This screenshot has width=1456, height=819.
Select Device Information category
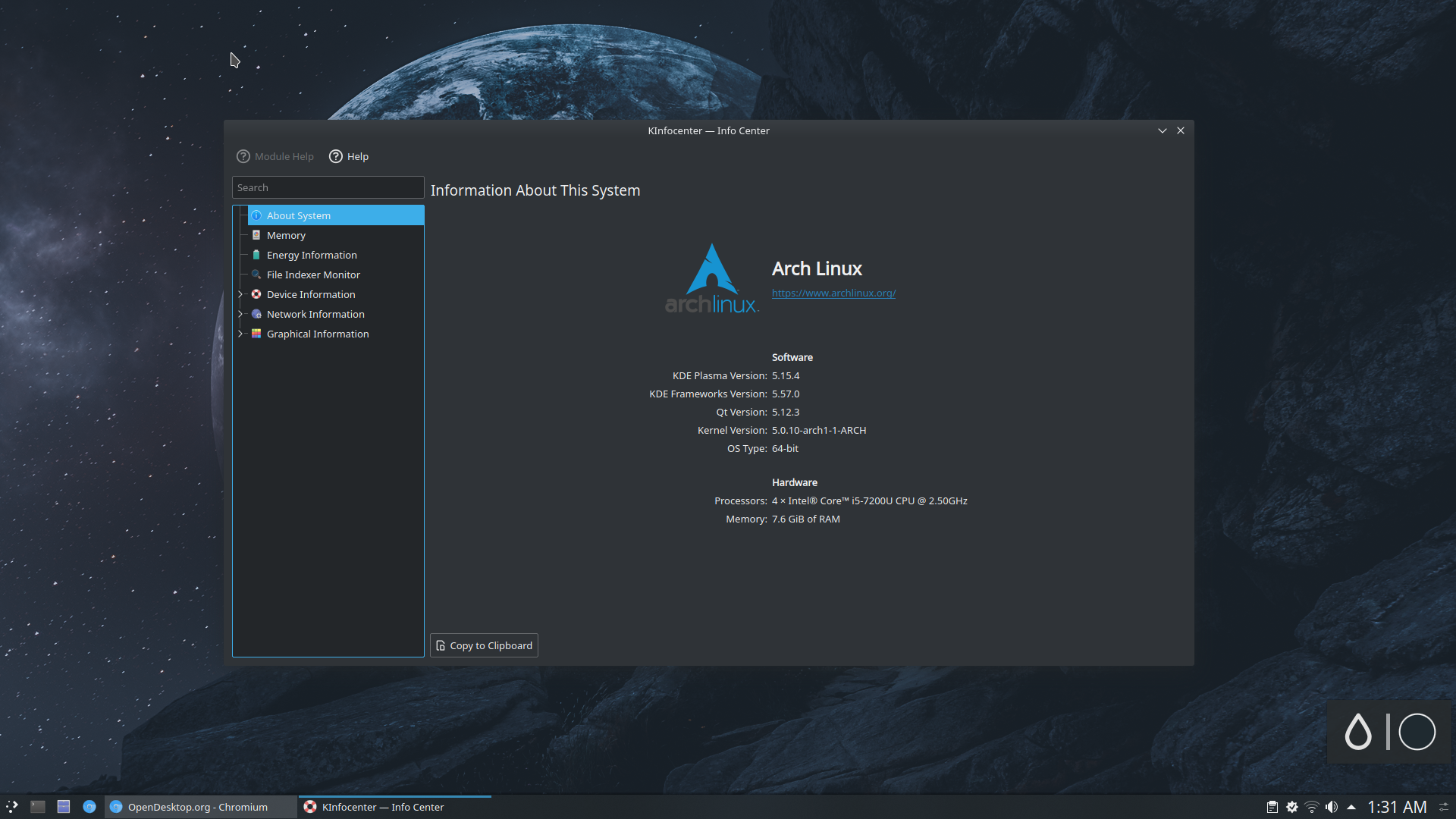[x=311, y=294]
